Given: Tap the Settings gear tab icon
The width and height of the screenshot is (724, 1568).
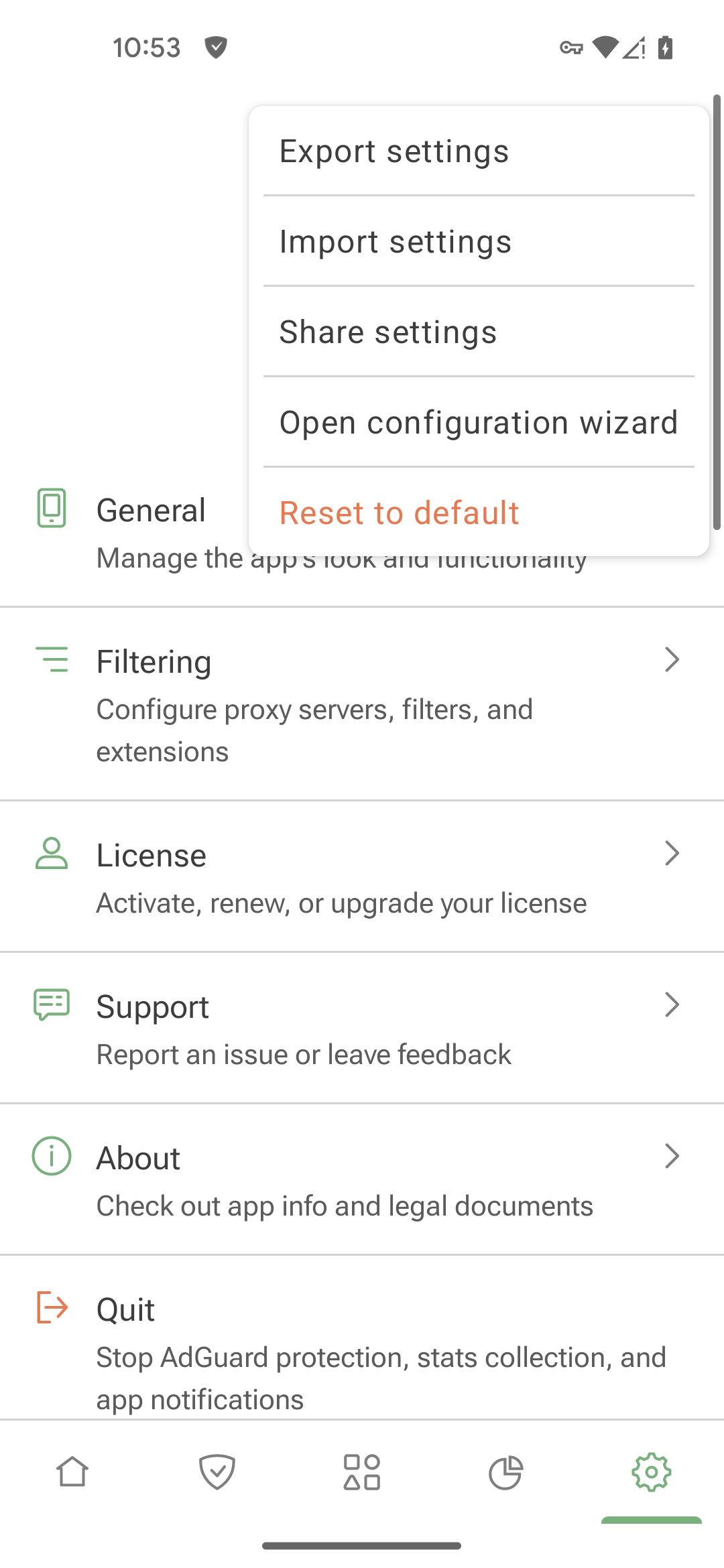Looking at the screenshot, I should click(652, 1472).
